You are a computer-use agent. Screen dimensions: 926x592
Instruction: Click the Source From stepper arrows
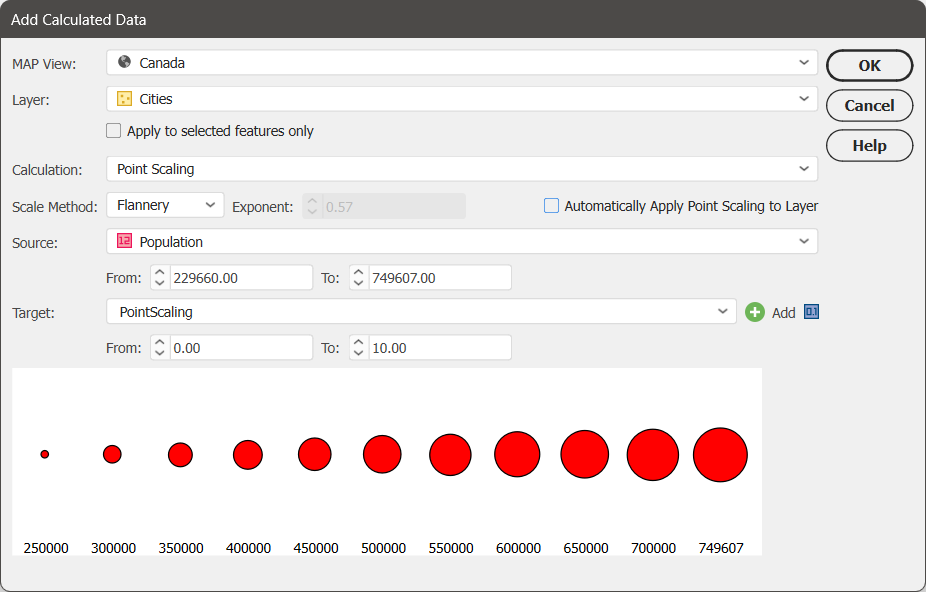(x=159, y=278)
